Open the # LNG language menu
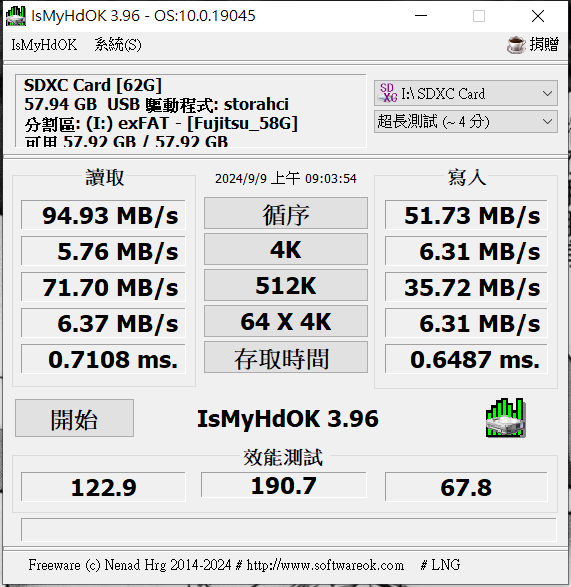Image resolution: width=571 pixels, height=587 pixels. (440, 565)
